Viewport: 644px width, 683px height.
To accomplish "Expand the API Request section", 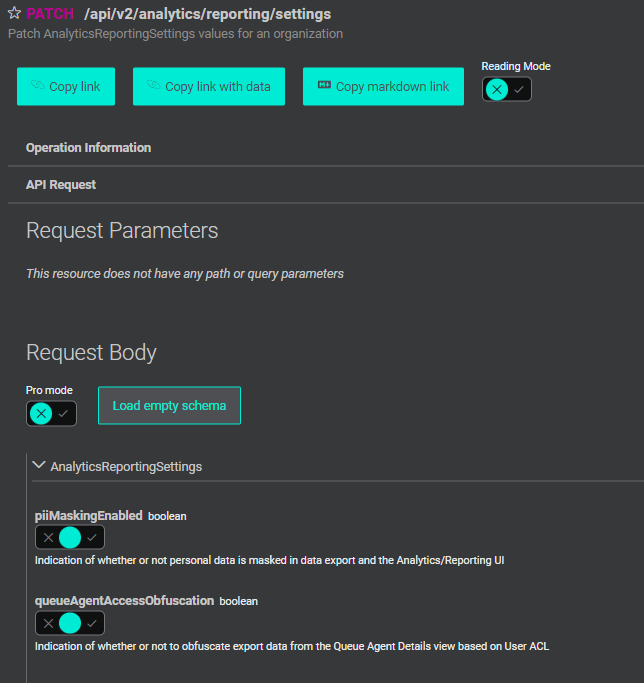I will coord(61,185).
